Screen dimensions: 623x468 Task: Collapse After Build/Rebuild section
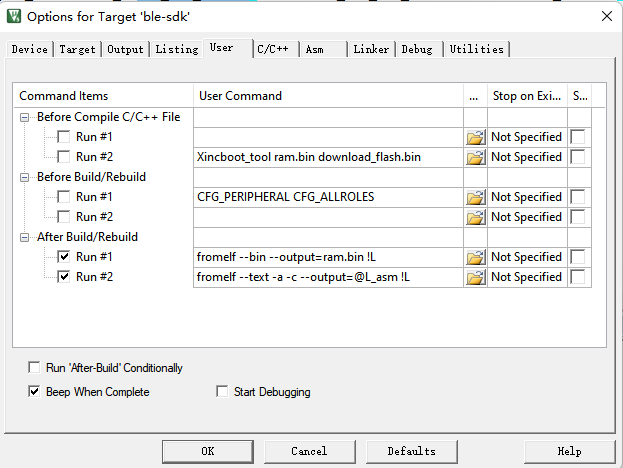pos(25,237)
